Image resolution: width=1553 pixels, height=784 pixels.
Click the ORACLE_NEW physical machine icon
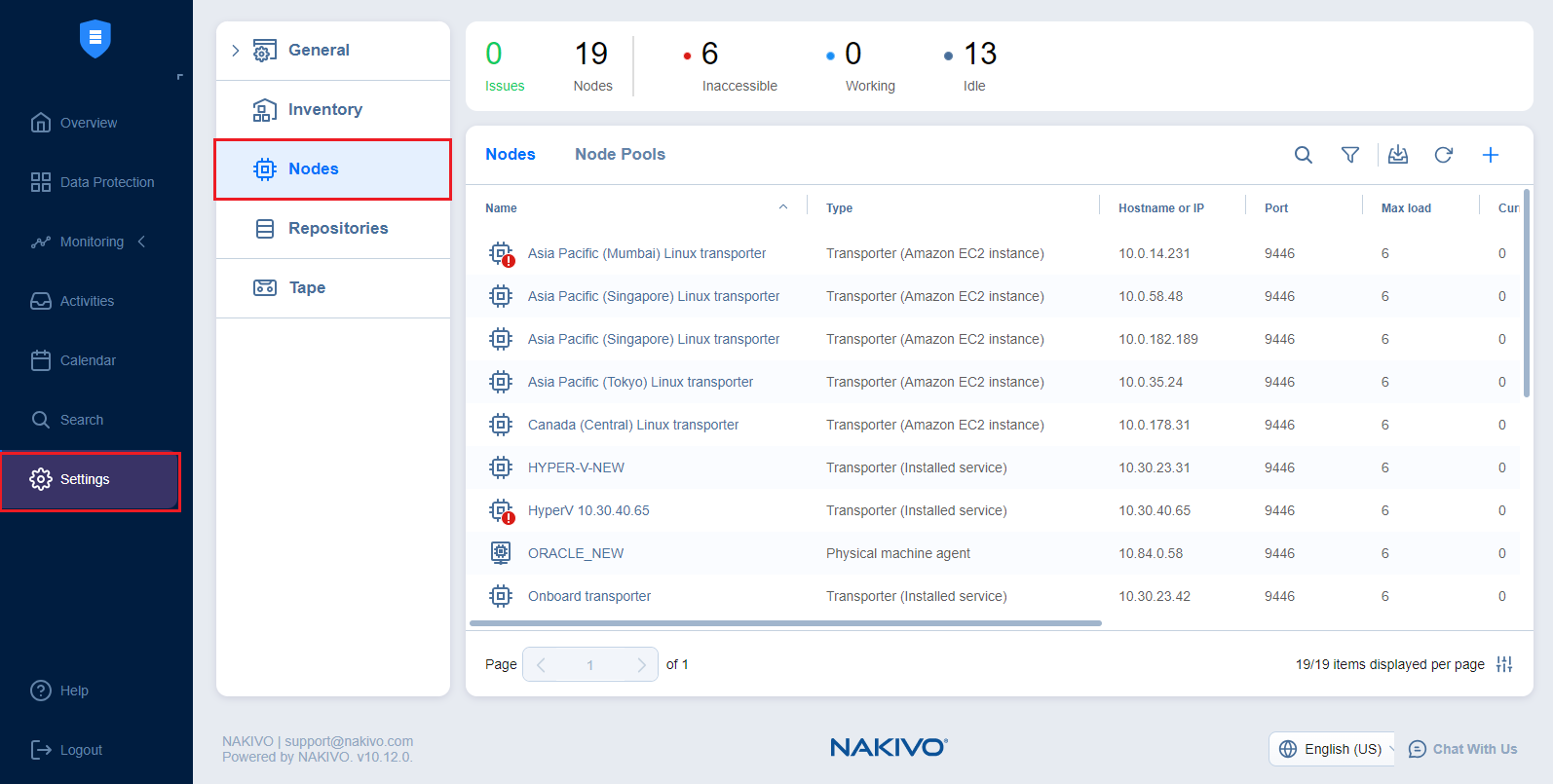coord(501,553)
